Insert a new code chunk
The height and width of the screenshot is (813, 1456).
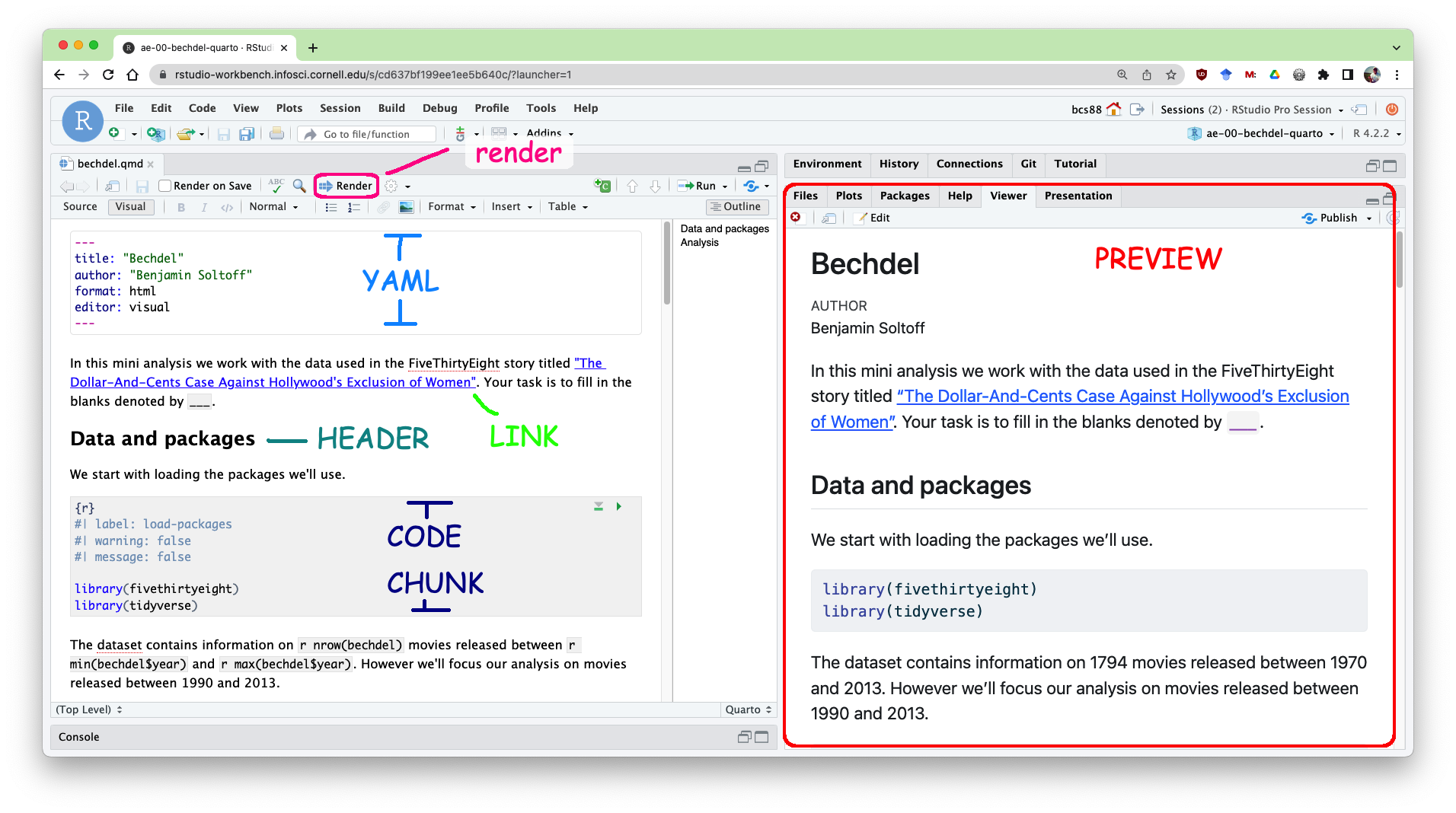602,185
